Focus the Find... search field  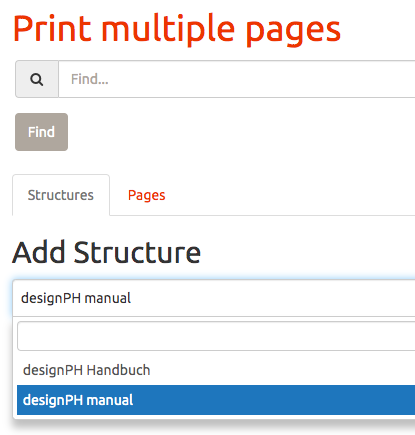tap(237, 79)
